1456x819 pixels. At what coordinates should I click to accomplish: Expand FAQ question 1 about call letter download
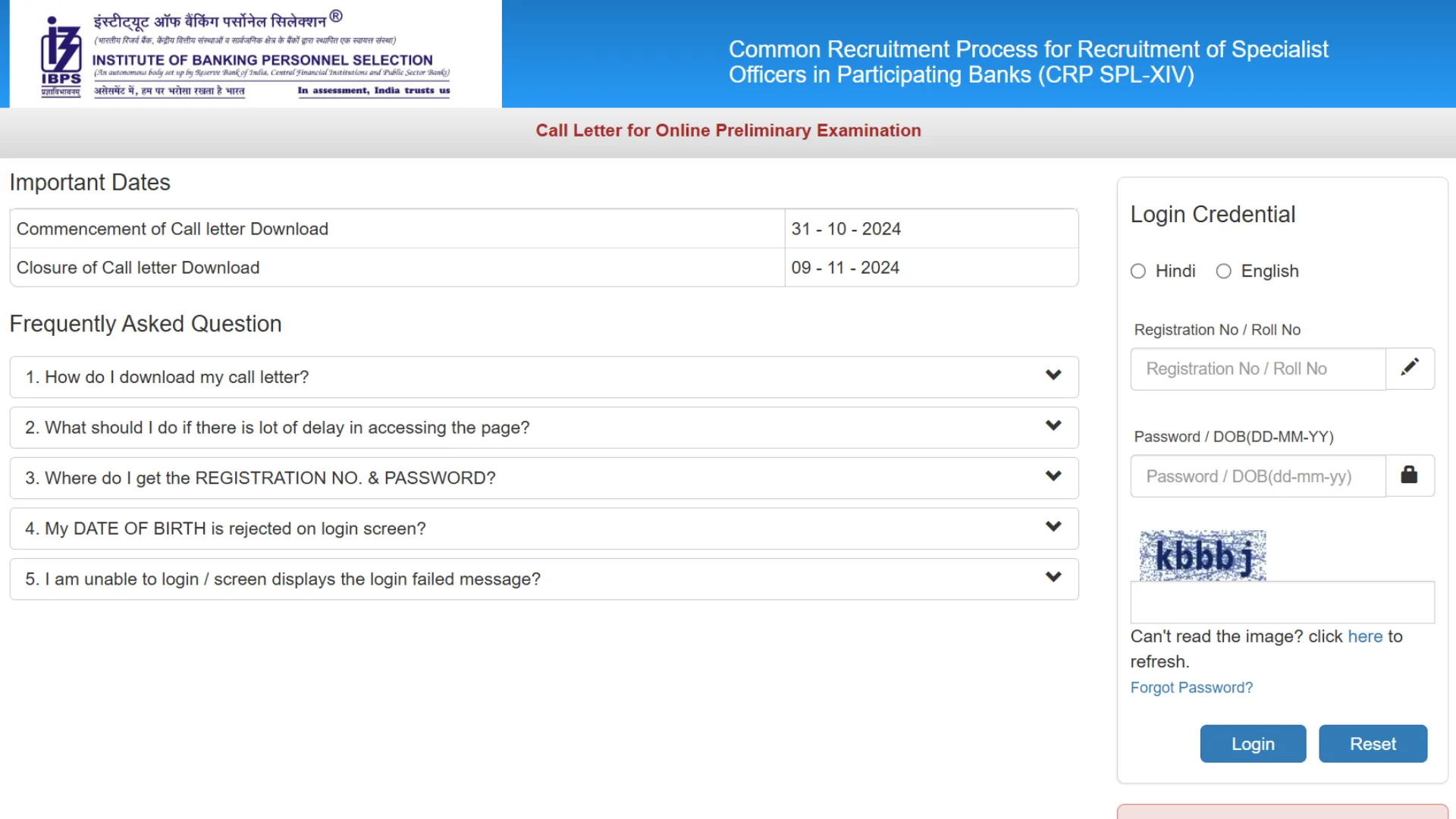coord(544,376)
